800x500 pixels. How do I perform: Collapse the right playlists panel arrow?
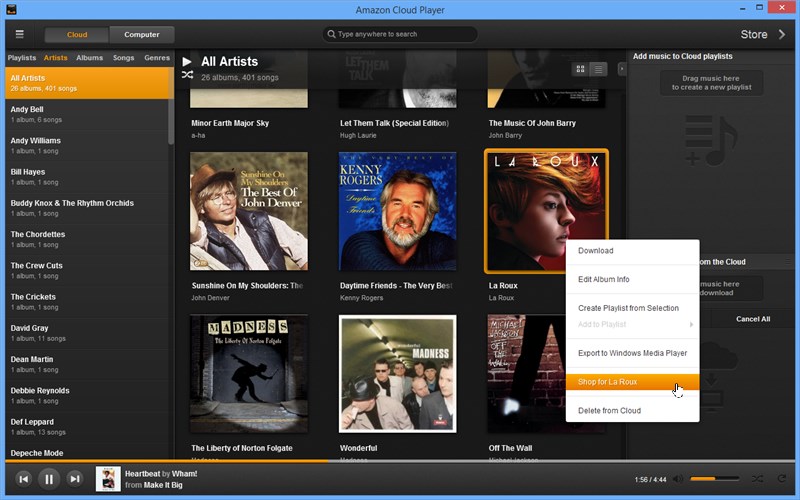pyautogui.click(x=621, y=68)
